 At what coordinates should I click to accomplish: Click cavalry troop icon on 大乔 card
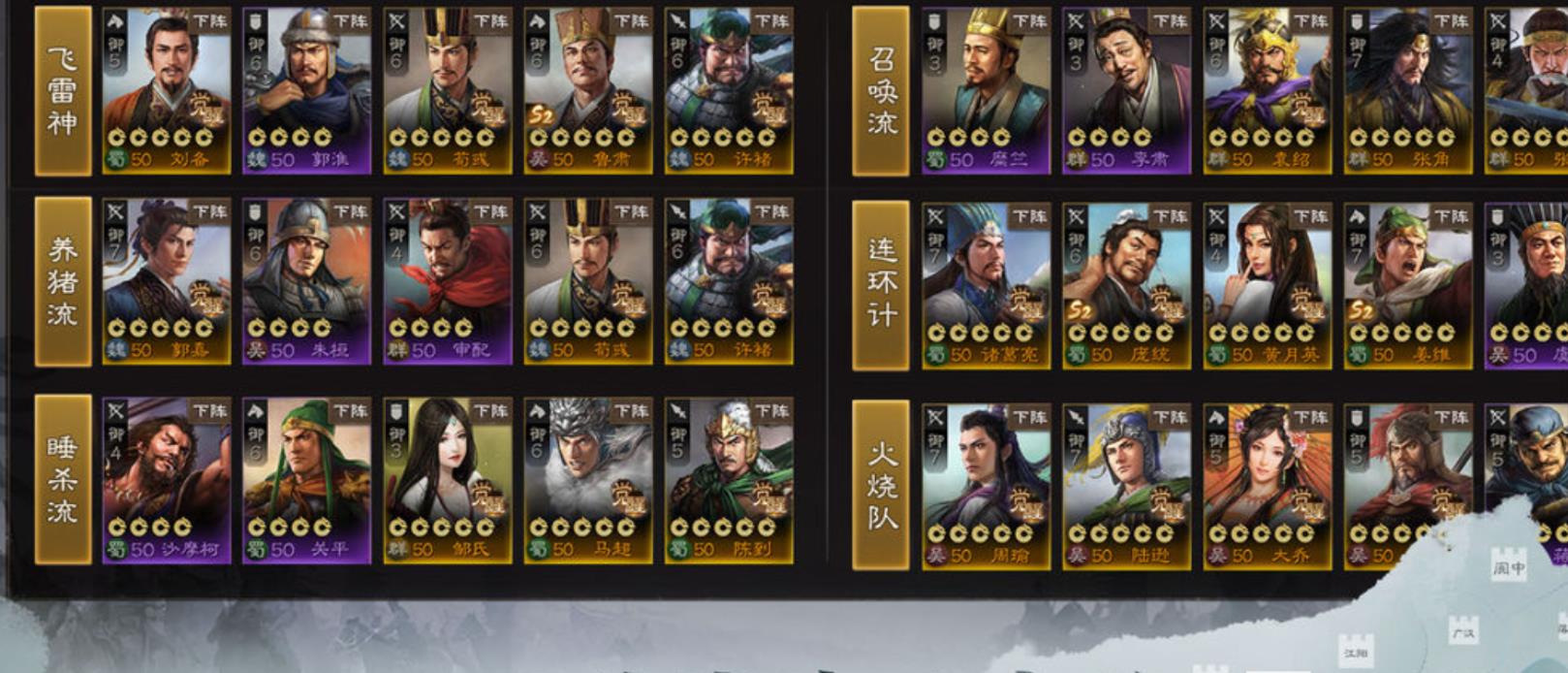click(x=1216, y=417)
